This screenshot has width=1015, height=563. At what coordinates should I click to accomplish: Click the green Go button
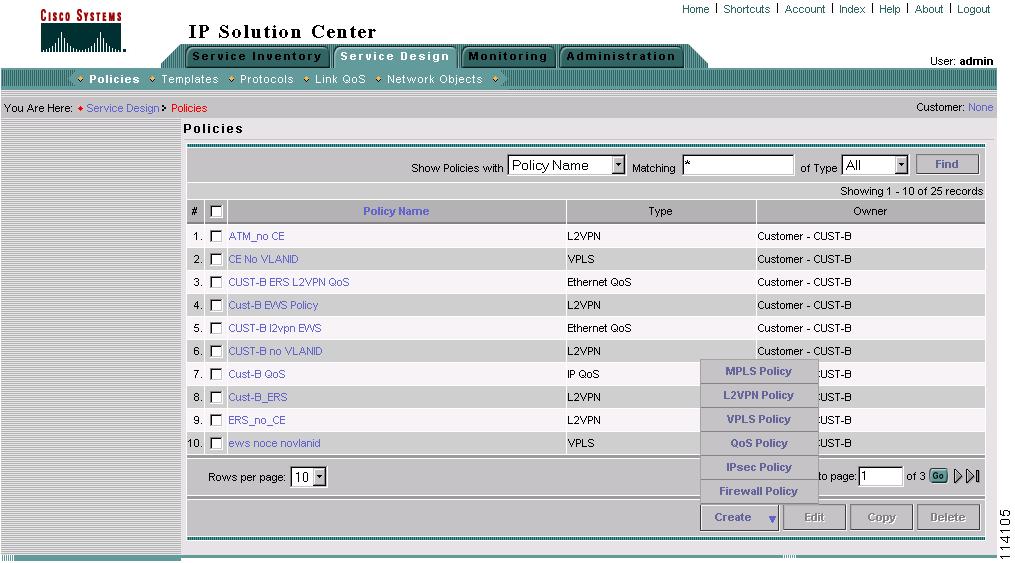(938, 476)
